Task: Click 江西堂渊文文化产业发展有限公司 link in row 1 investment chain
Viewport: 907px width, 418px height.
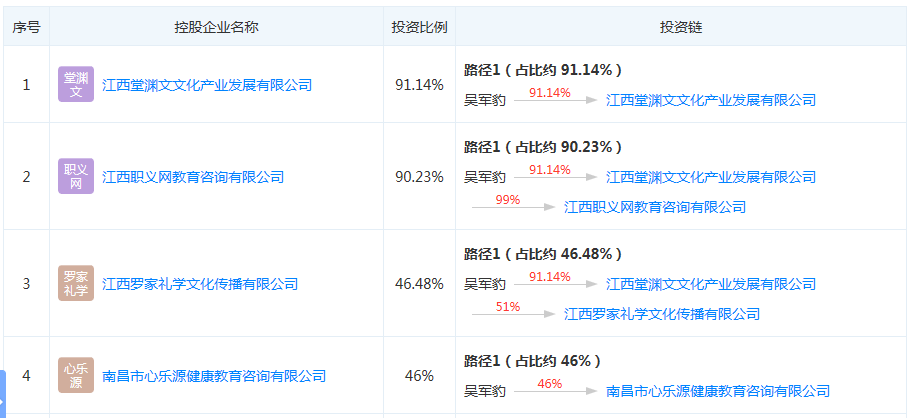Action: pyautogui.click(x=711, y=100)
